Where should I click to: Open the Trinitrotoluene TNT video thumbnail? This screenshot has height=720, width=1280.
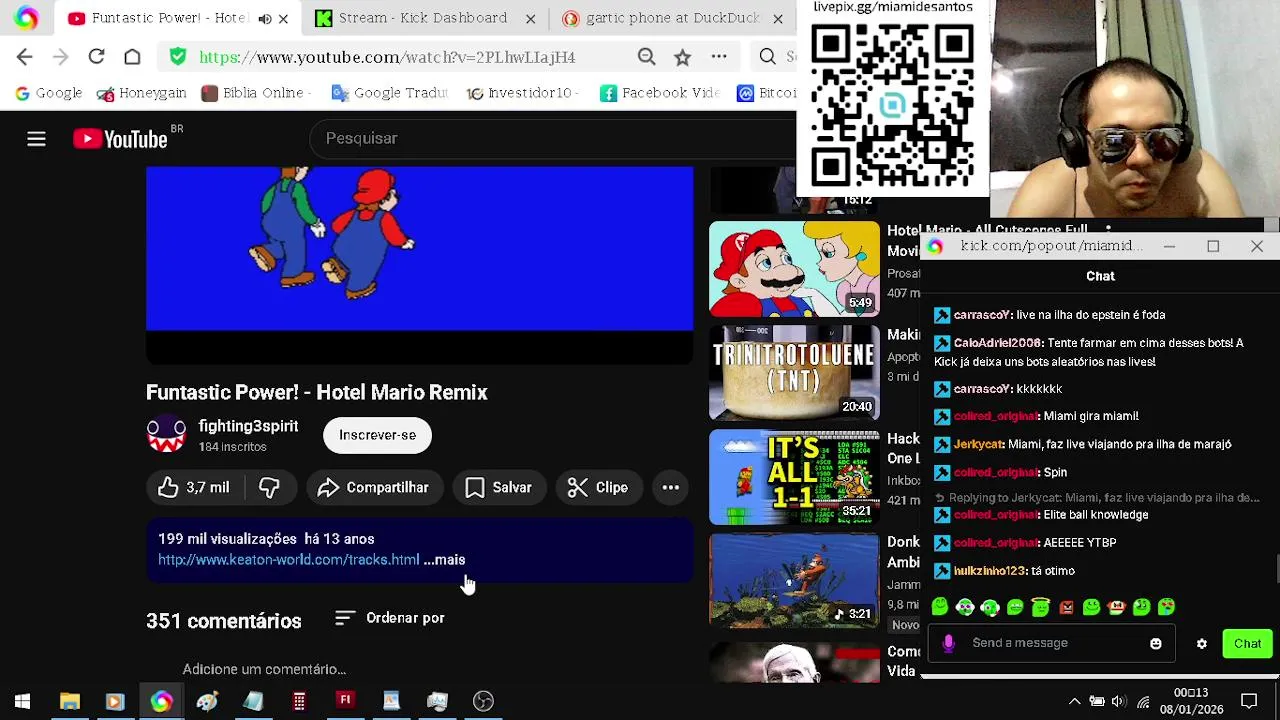click(x=794, y=372)
